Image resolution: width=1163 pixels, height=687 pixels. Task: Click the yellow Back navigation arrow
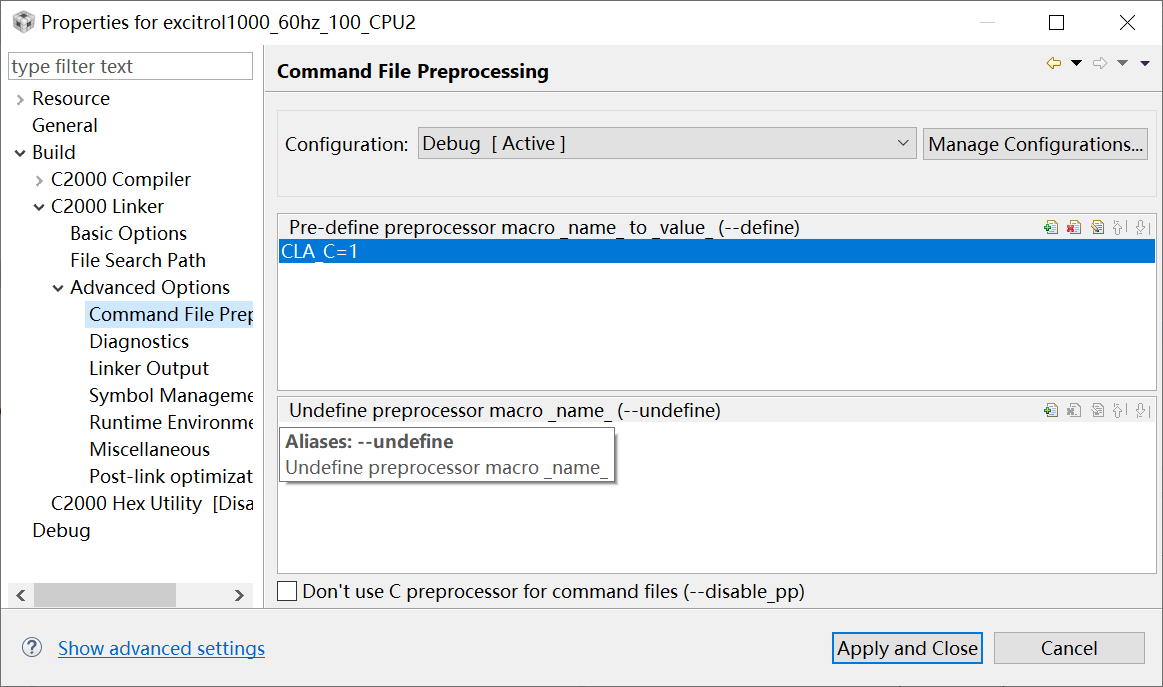pos(1053,64)
